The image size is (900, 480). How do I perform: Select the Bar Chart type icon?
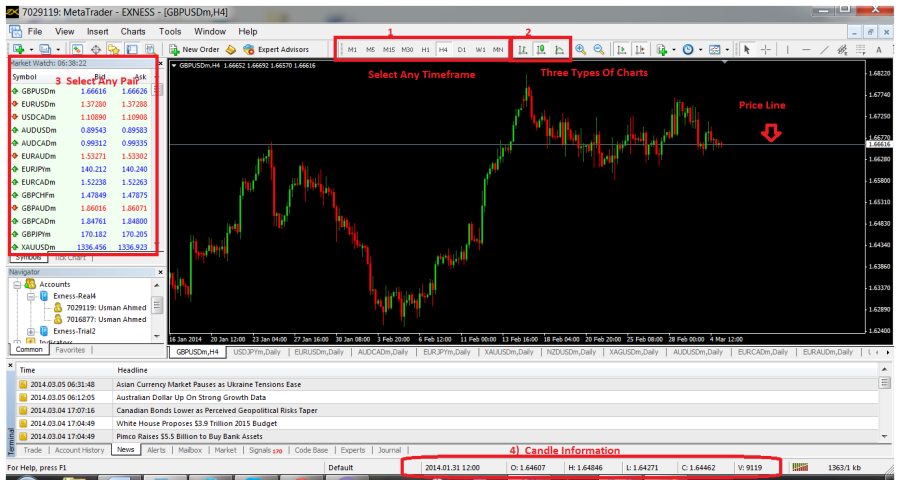522,50
